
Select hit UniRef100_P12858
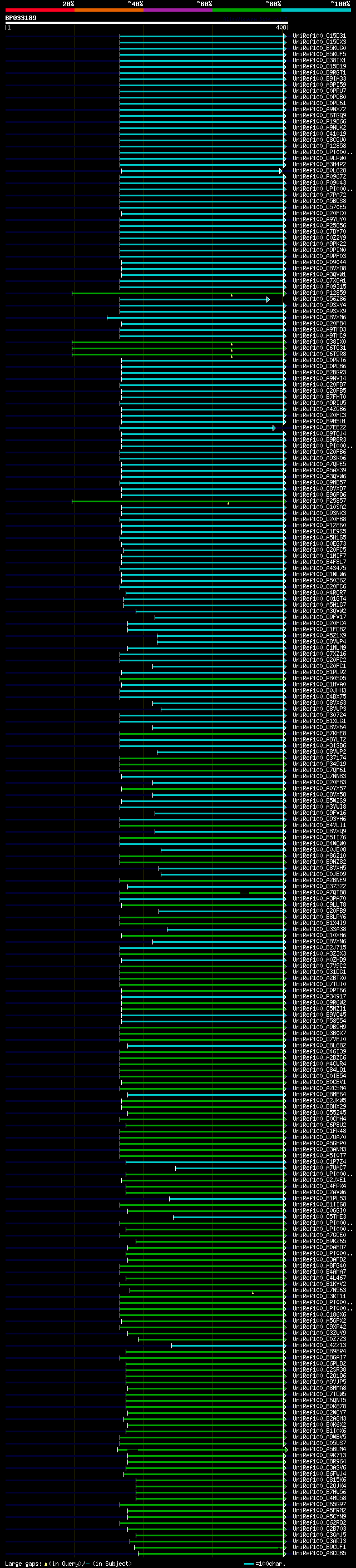click(319, 146)
